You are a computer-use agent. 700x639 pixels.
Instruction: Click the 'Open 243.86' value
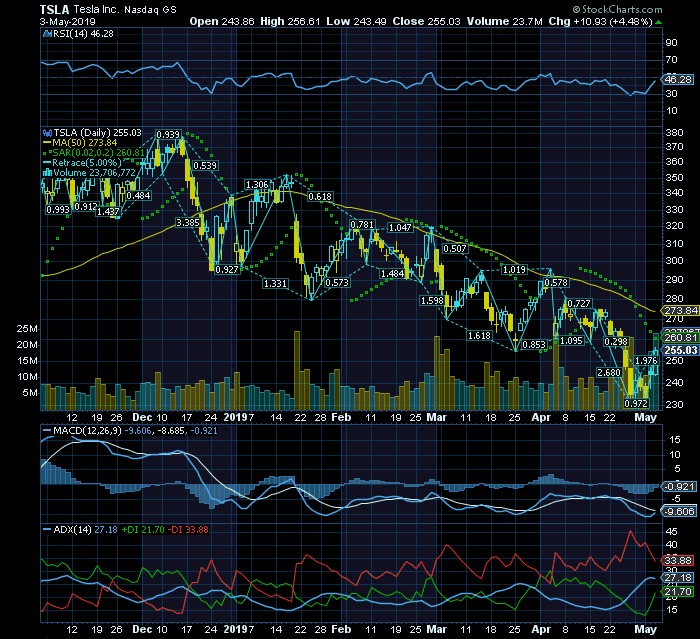coord(222,21)
